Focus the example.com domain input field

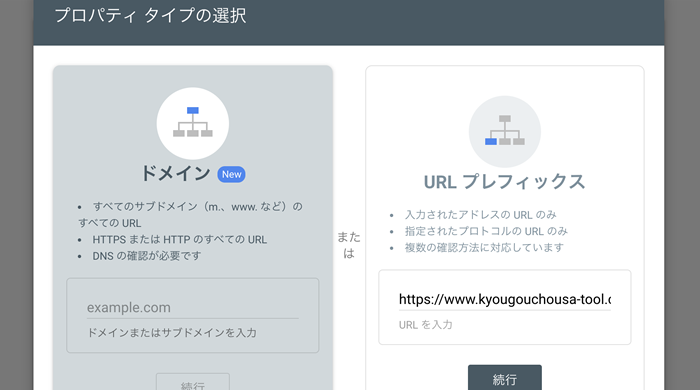[x=192, y=308]
